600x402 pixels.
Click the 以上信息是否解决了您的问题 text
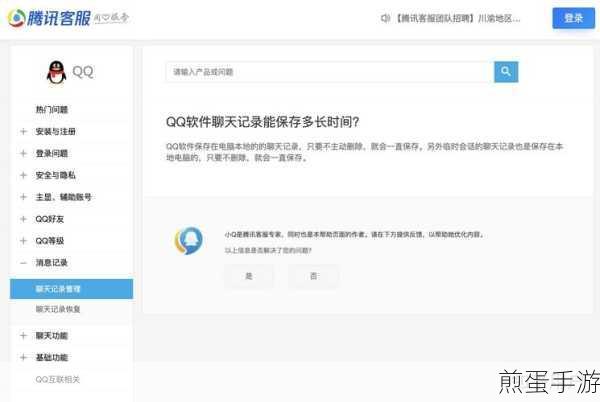[x=268, y=251]
